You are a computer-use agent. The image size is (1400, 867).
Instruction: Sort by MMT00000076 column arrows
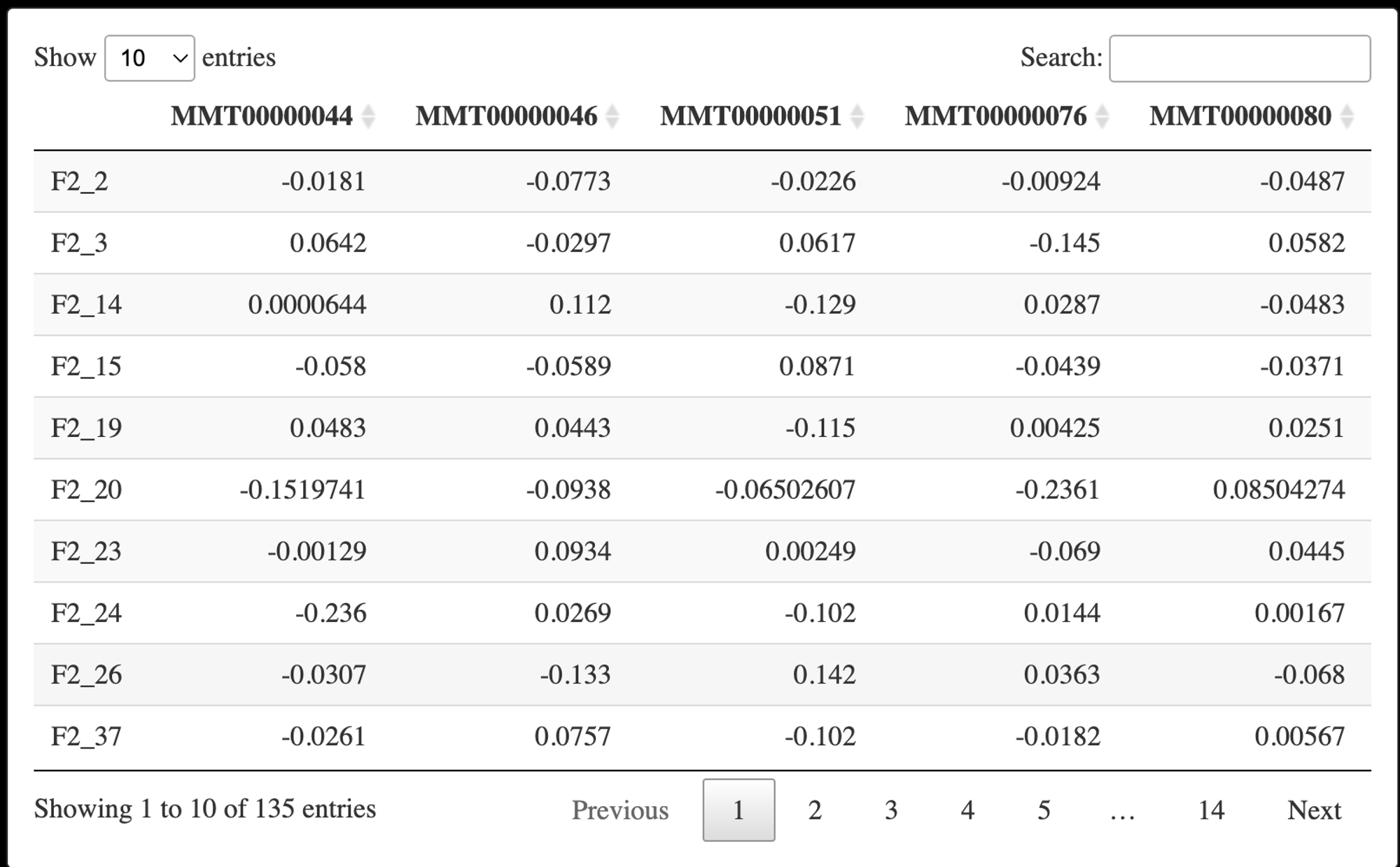(x=1102, y=116)
